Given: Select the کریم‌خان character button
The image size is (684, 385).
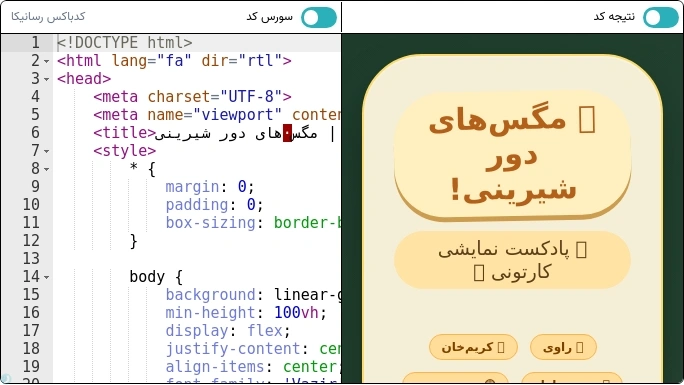Looking at the screenshot, I should [473, 347].
